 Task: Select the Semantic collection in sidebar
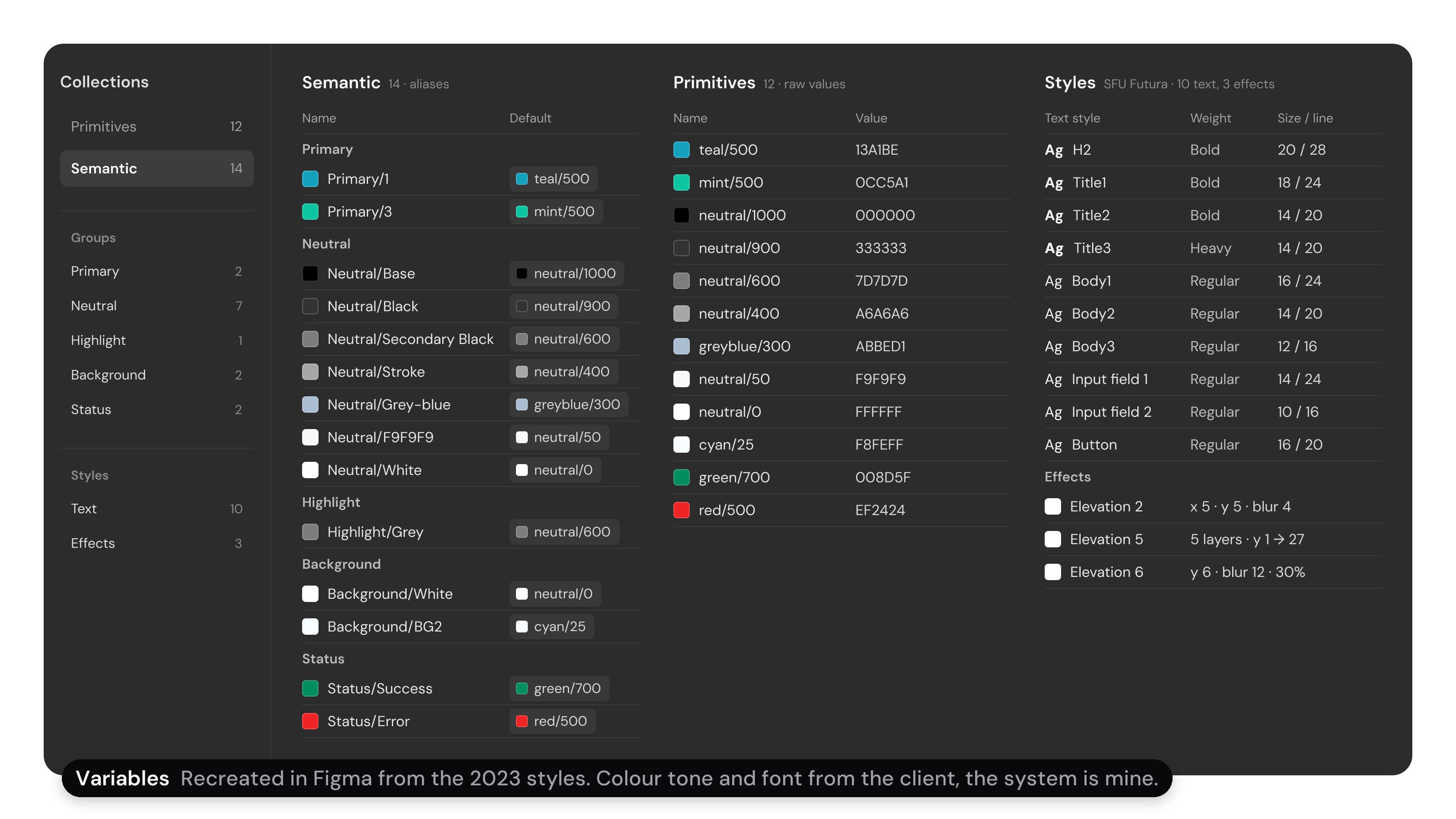coord(157,168)
